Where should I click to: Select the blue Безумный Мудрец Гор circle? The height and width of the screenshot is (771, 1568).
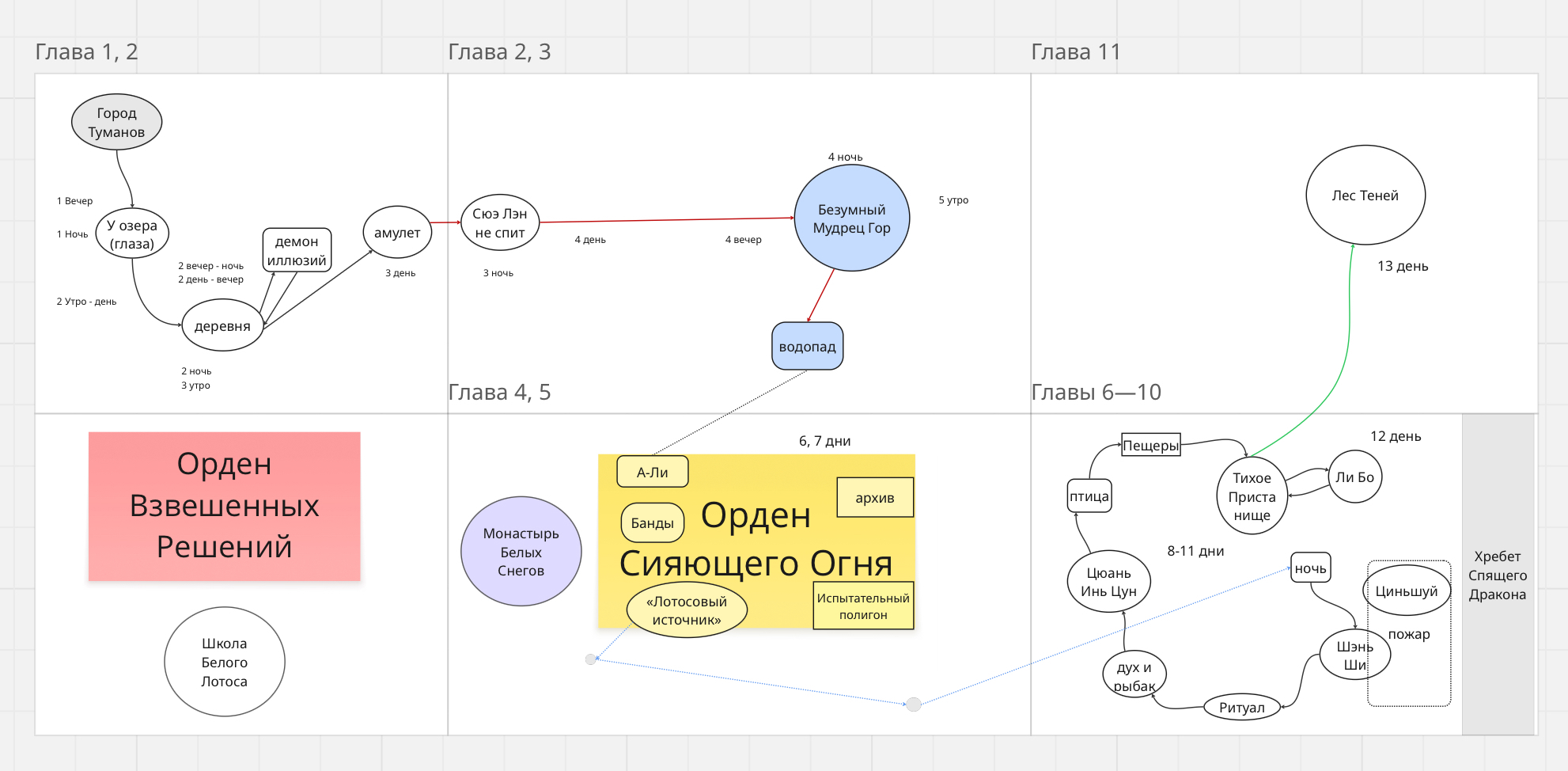852,218
